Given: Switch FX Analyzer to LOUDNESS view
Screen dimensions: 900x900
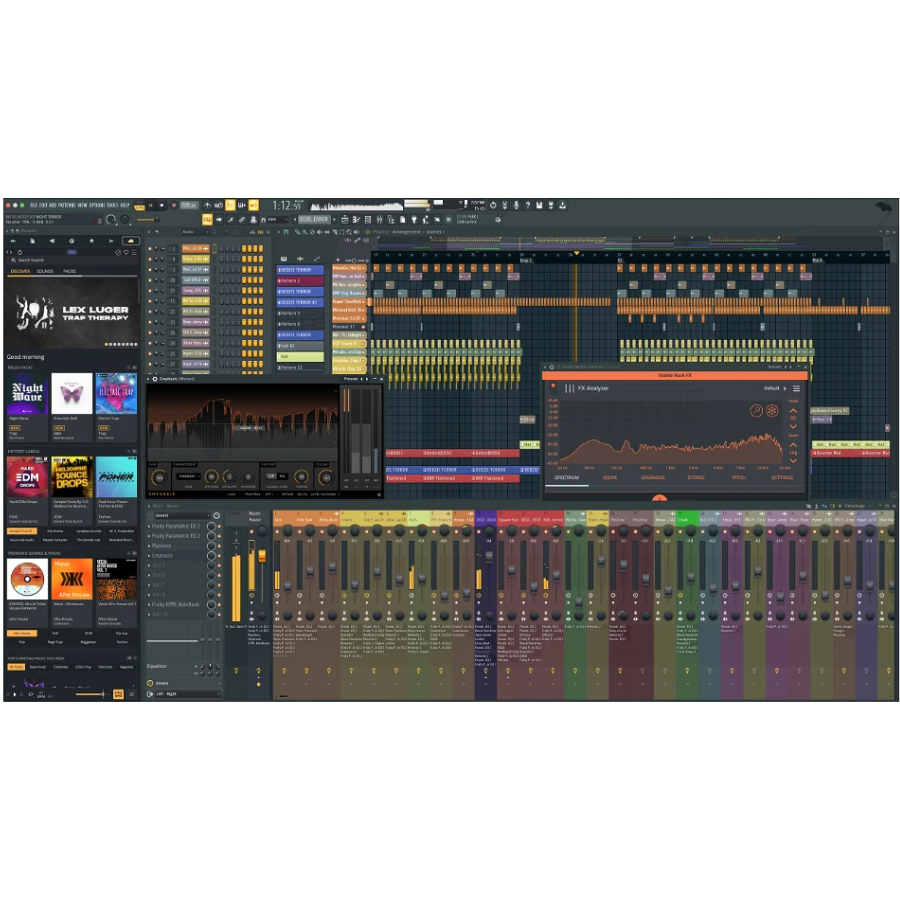Looking at the screenshot, I should pos(652,478).
